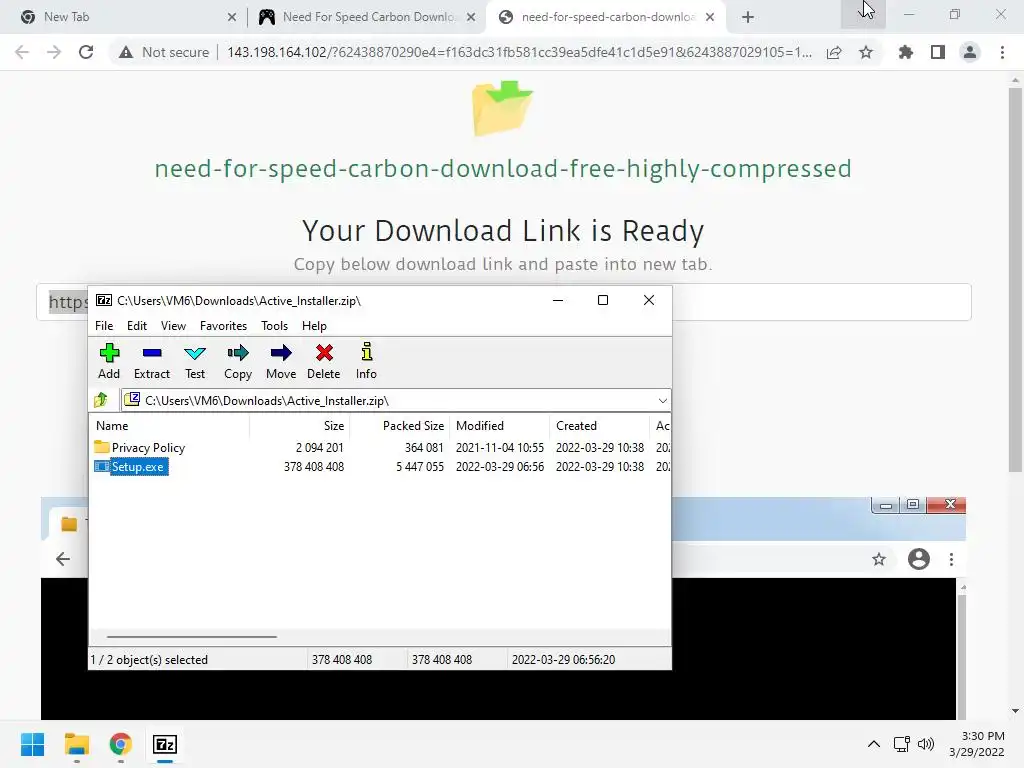Click the 7-Zip horizontal scrollbar
This screenshot has width=1024, height=768.
(x=192, y=636)
